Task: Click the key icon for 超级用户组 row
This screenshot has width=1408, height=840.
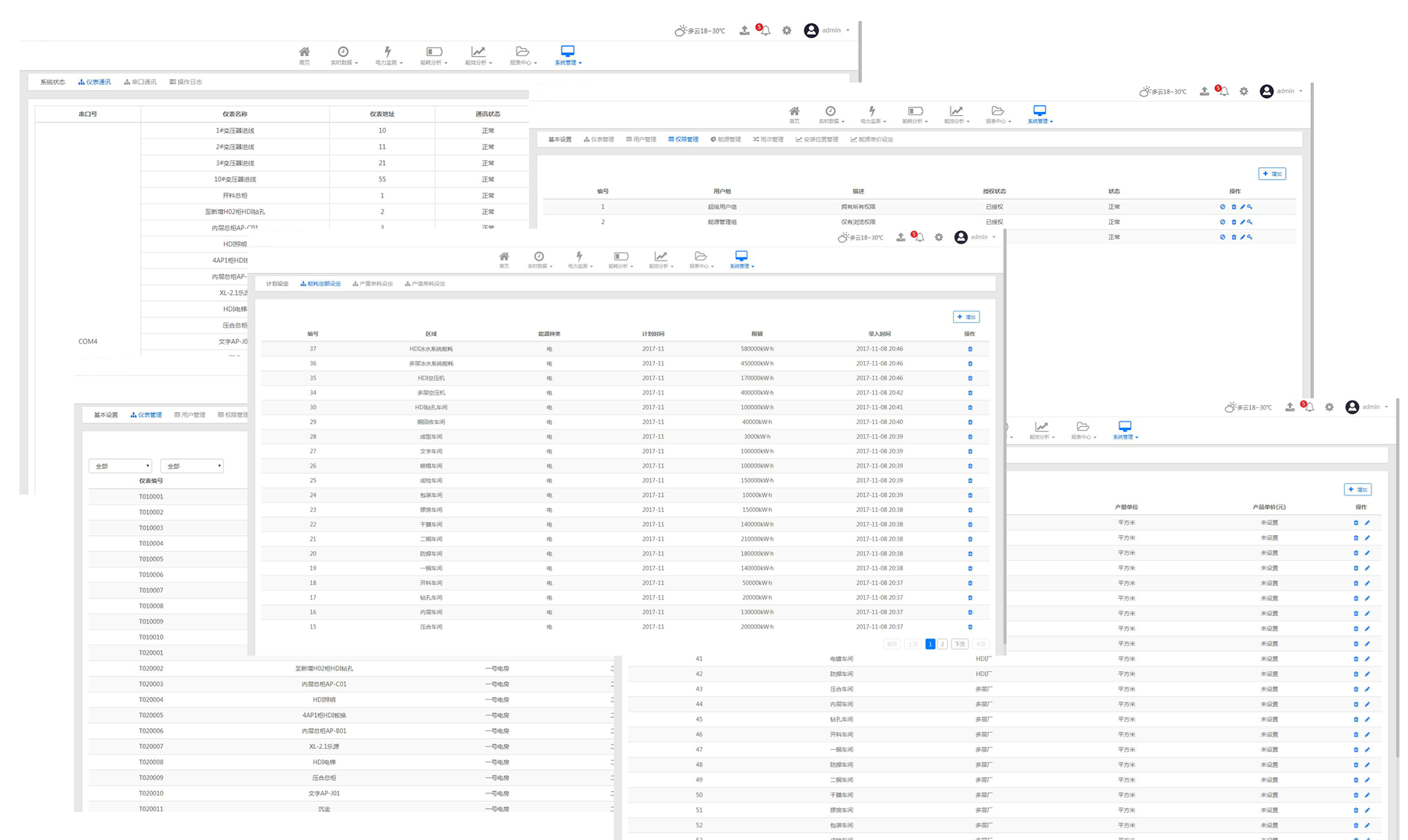Action: coord(1250,207)
